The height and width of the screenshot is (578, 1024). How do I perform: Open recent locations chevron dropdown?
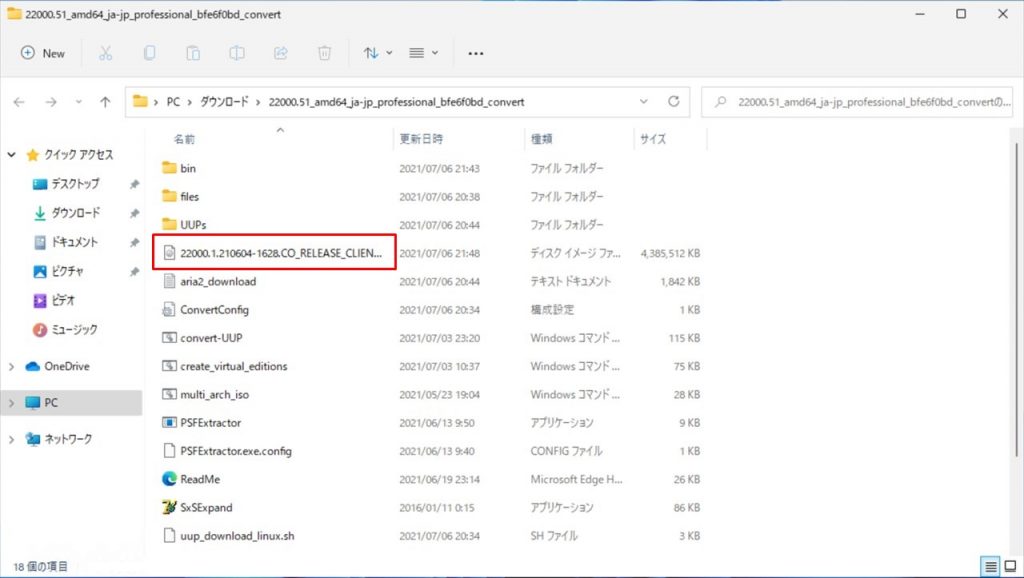pos(78,102)
